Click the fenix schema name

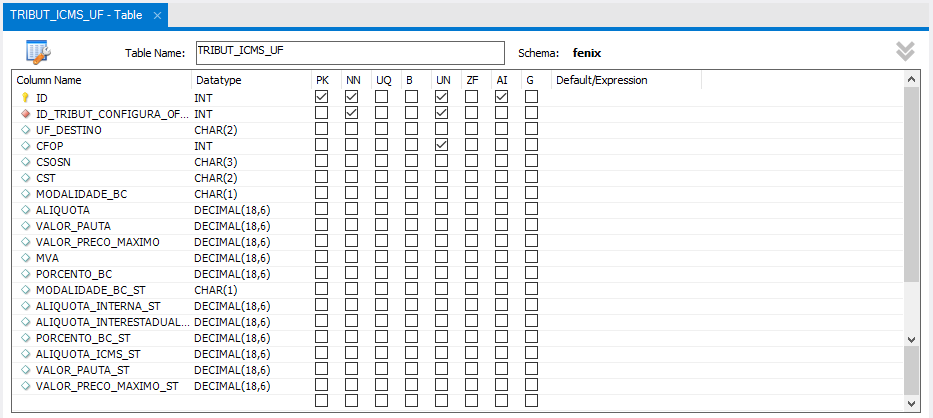click(587, 53)
